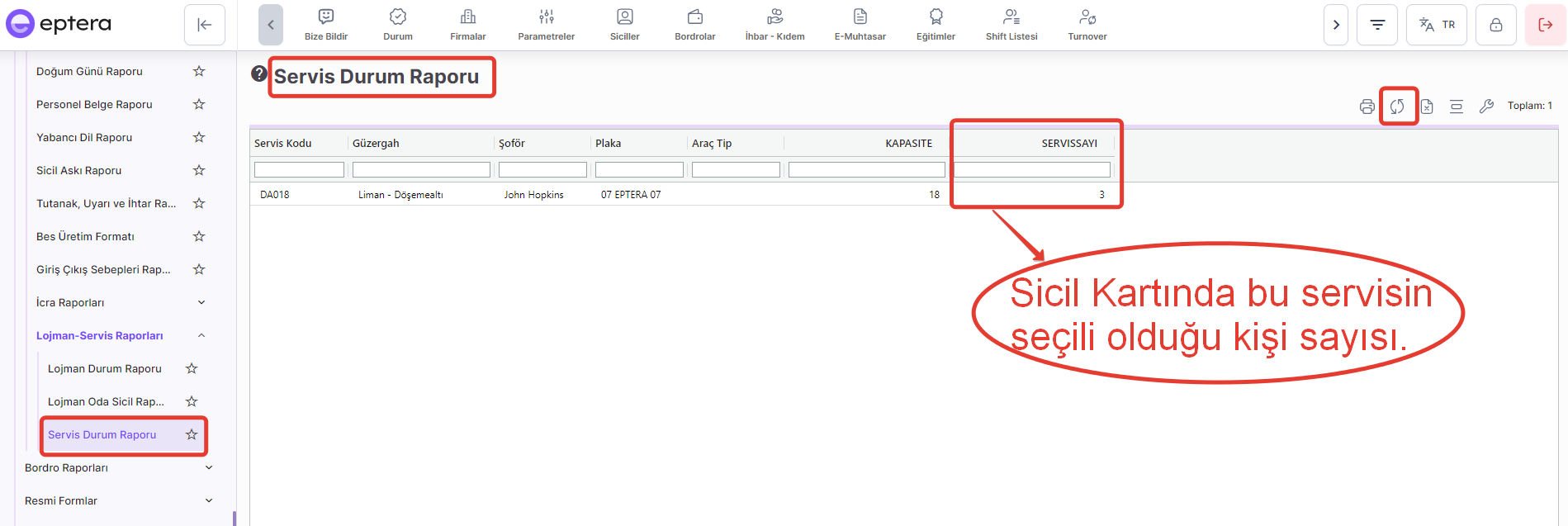The width and height of the screenshot is (1568, 526).
Task: Click the red logout icon
Action: (1545, 25)
